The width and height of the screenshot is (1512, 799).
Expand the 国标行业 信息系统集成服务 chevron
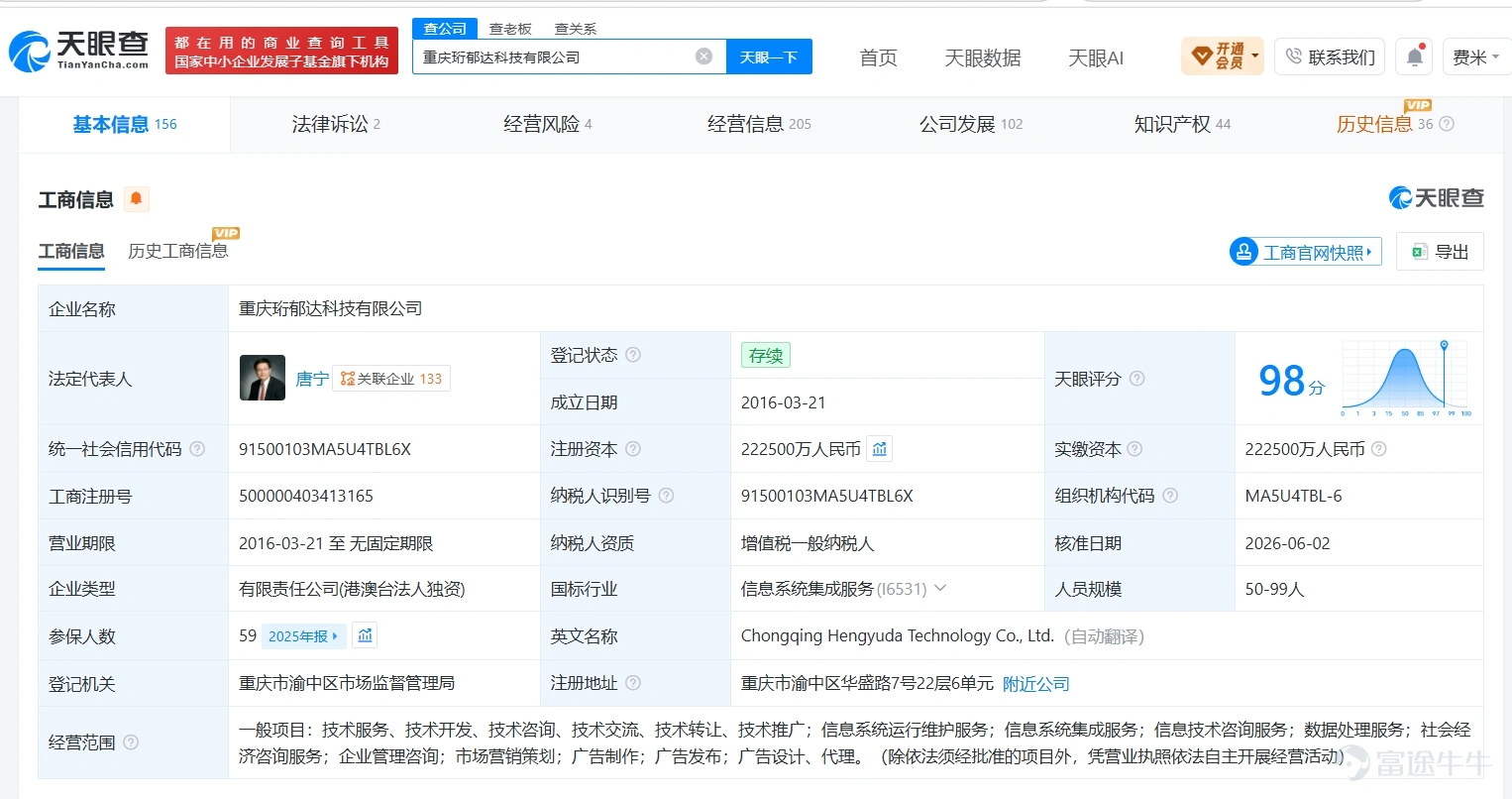[940, 589]
